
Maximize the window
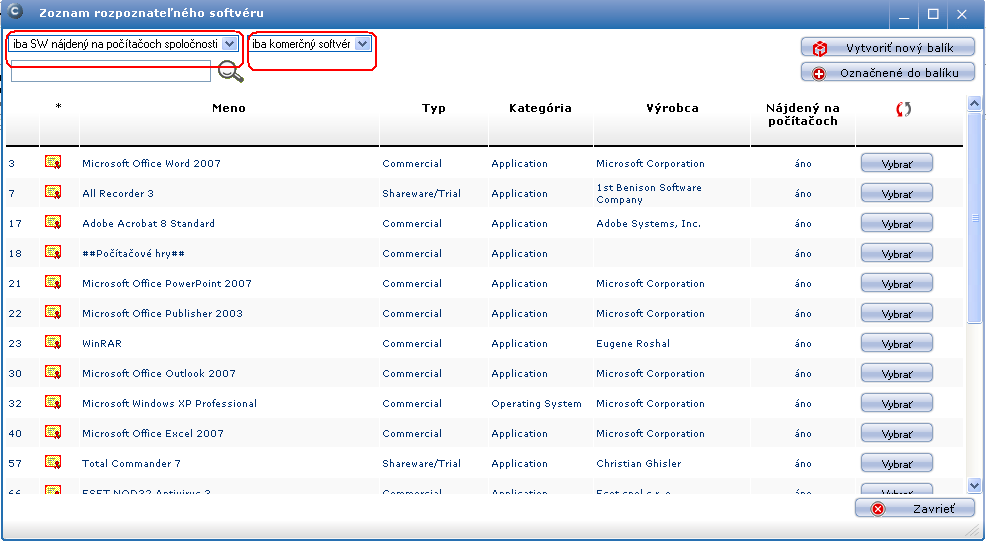click(x=933, y=13)
